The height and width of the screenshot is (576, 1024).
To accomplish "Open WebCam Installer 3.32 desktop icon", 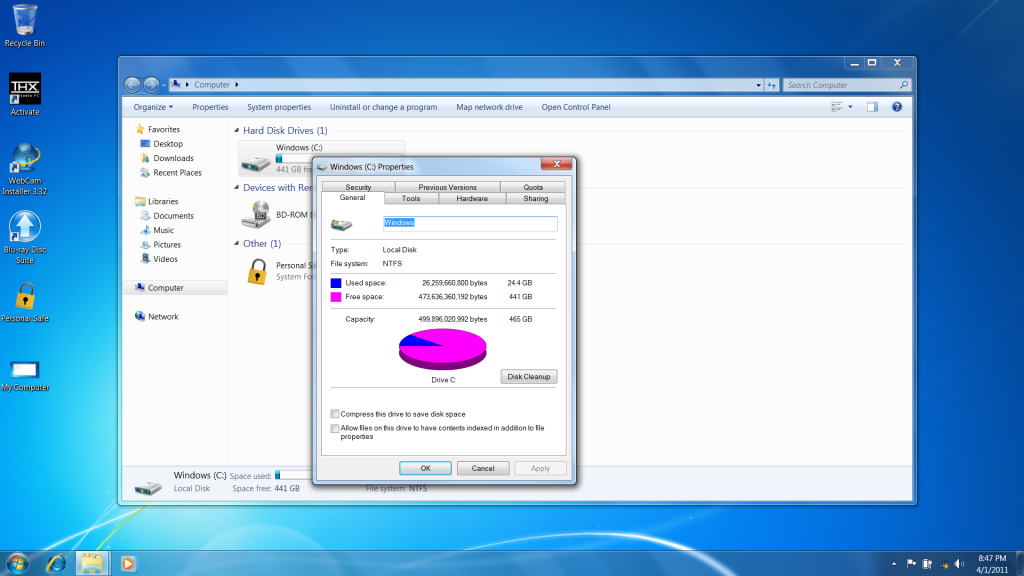I will [25, 170].
